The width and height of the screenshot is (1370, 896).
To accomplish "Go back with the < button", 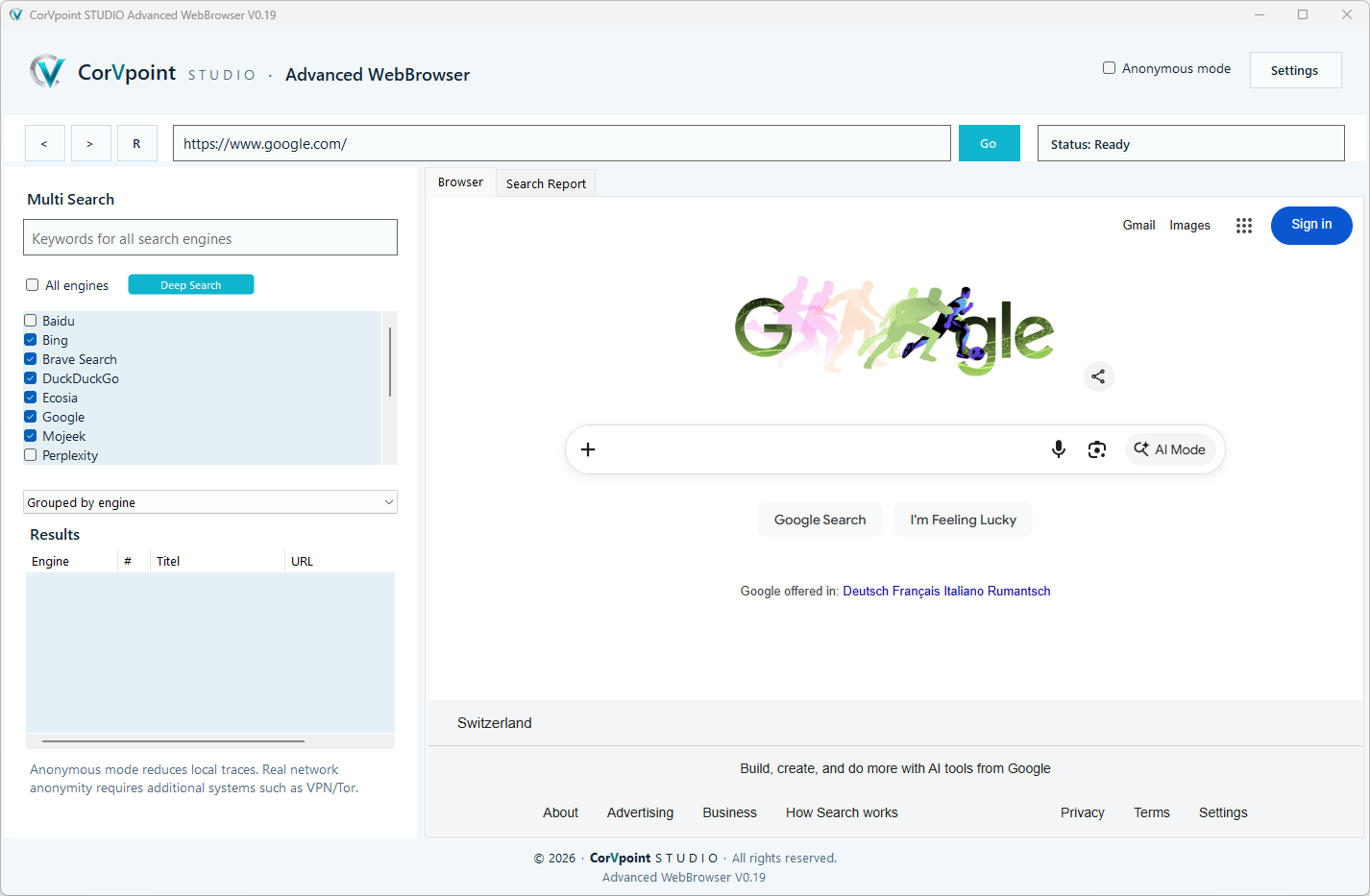I will [x=44, y=143].
